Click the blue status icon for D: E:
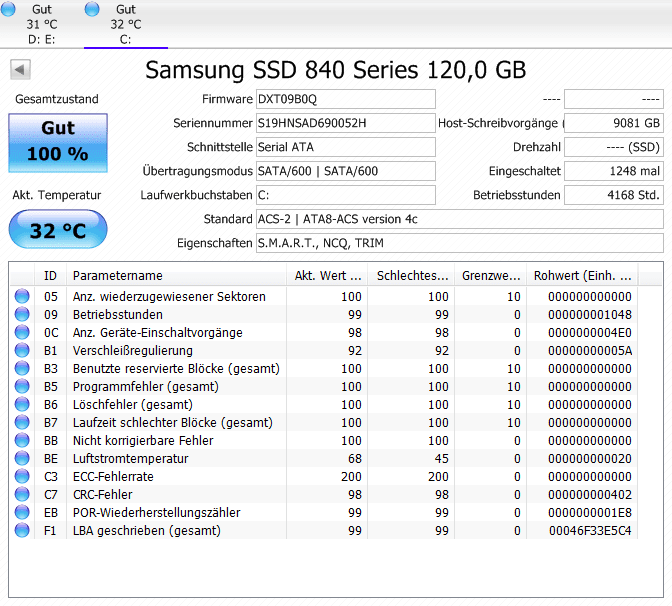 pyautogui.click(x=8, y=9)
